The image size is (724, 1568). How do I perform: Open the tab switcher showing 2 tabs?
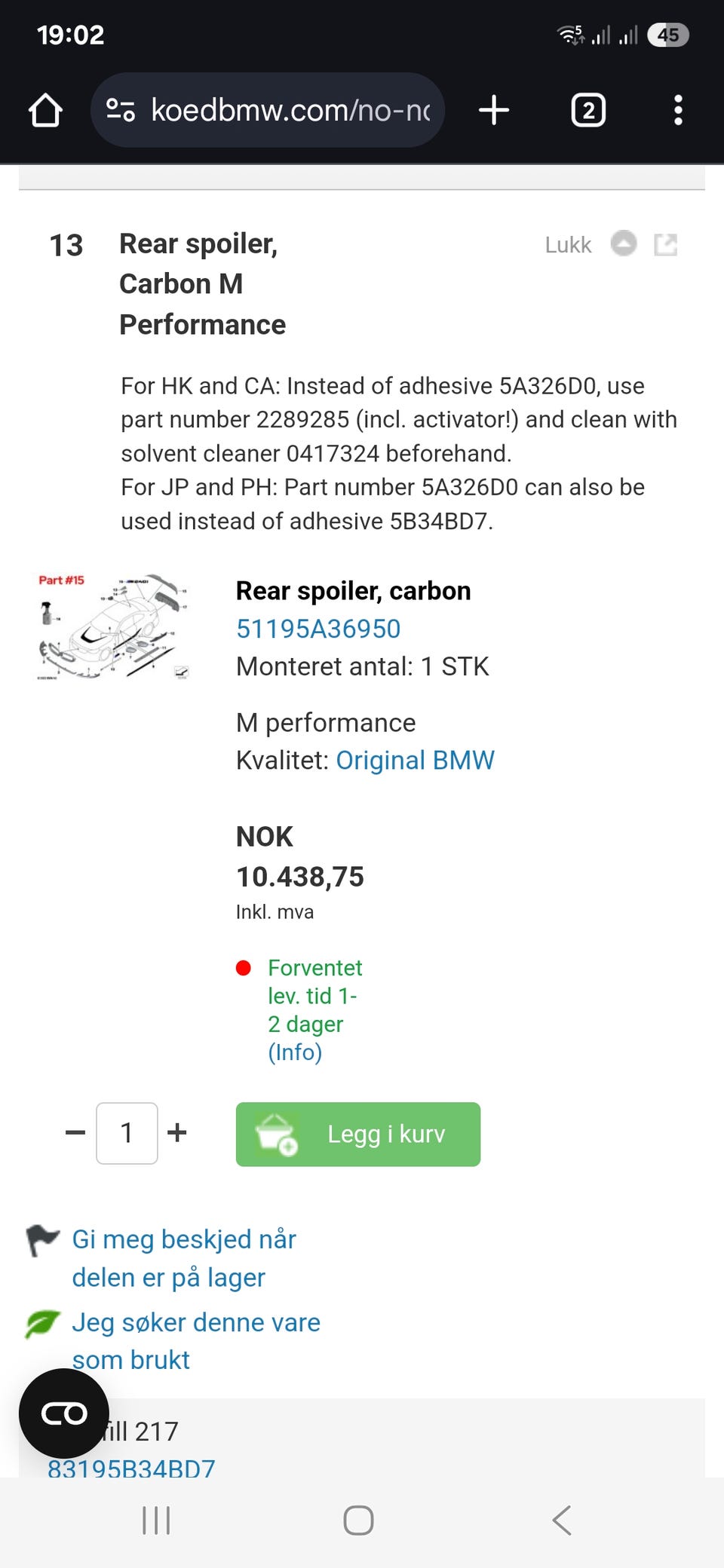[588, 110]
